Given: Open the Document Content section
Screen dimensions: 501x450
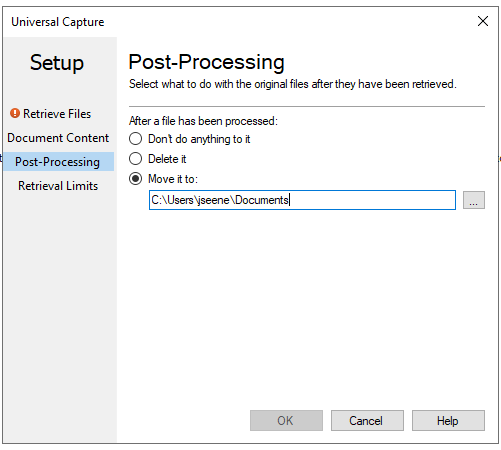Looking at the screenshot, I should click(x=58, y=138).
